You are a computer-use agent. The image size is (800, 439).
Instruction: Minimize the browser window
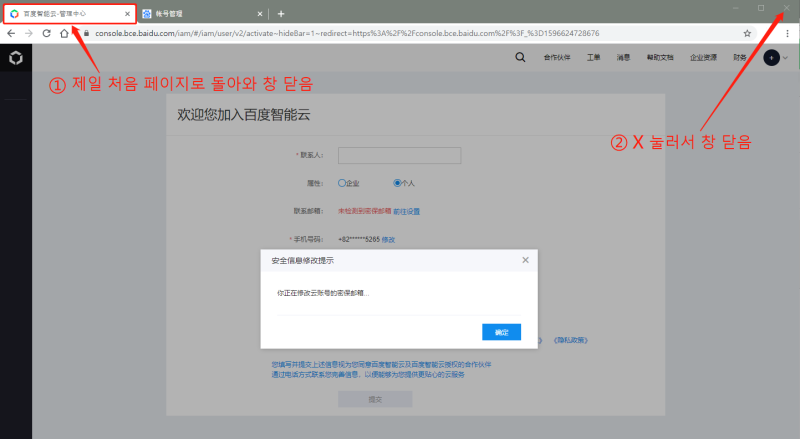tap(736, 8)
